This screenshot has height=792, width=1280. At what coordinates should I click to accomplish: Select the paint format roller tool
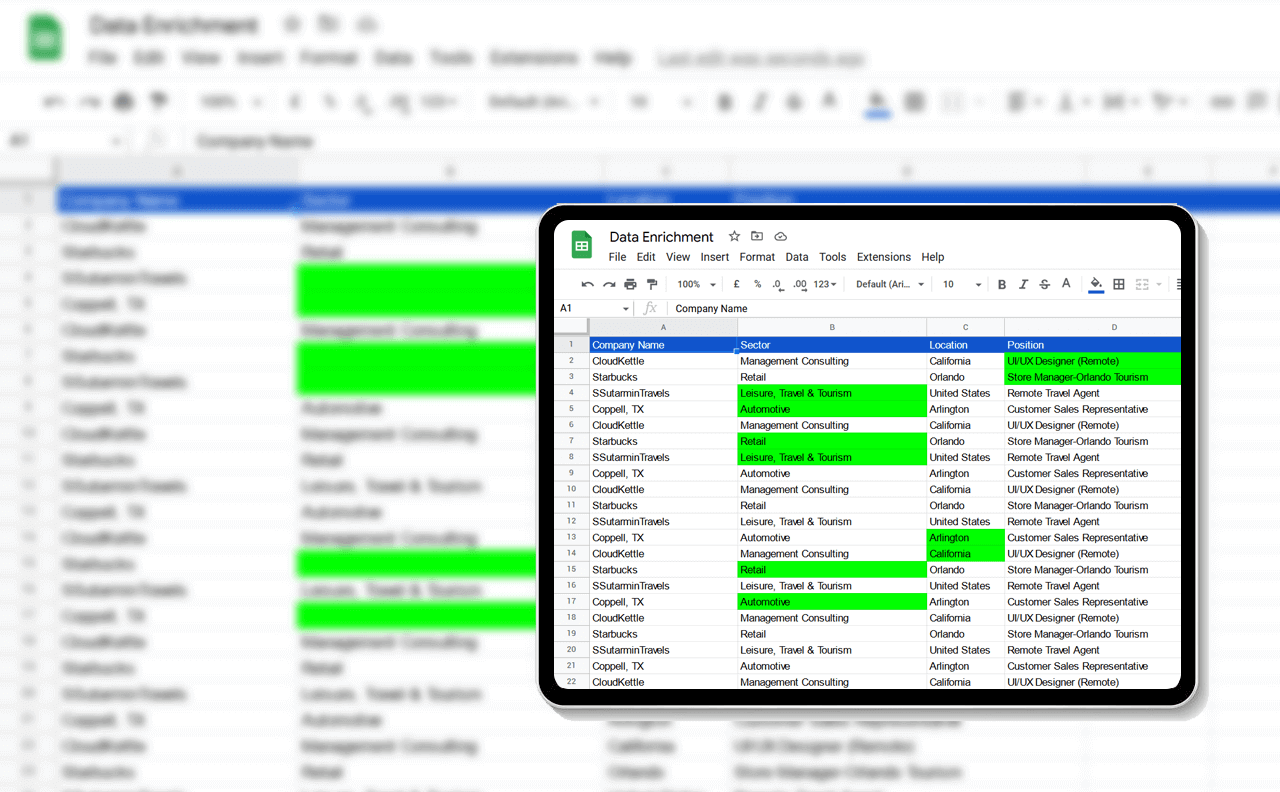pos(652,285)
